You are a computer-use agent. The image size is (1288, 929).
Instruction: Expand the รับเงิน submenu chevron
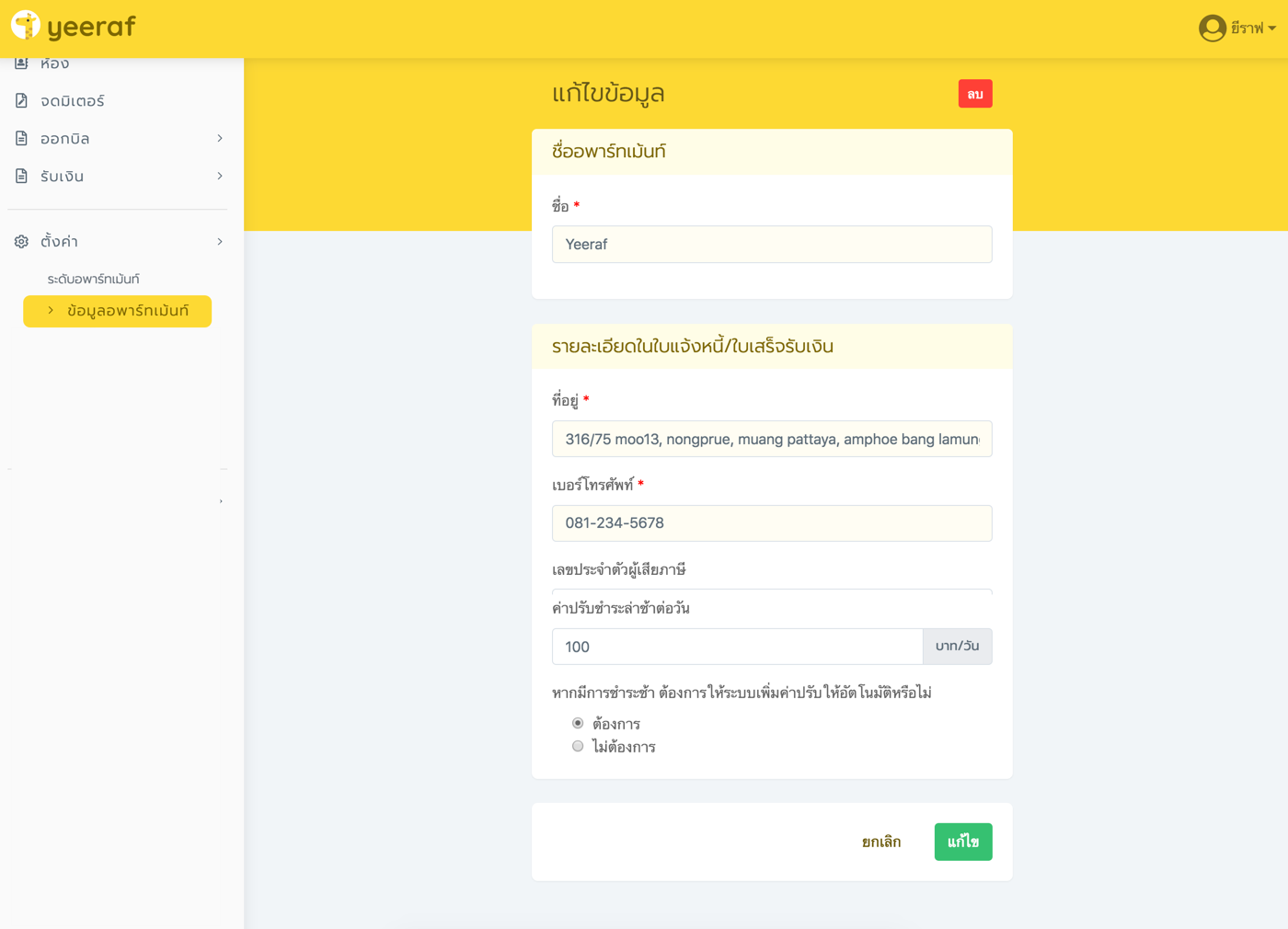(220, 176)
